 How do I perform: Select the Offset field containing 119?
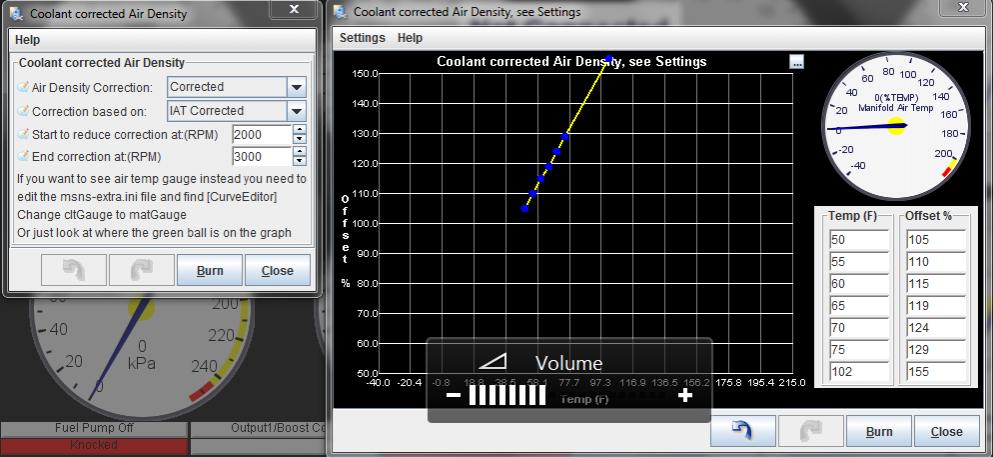pos(936,306)
